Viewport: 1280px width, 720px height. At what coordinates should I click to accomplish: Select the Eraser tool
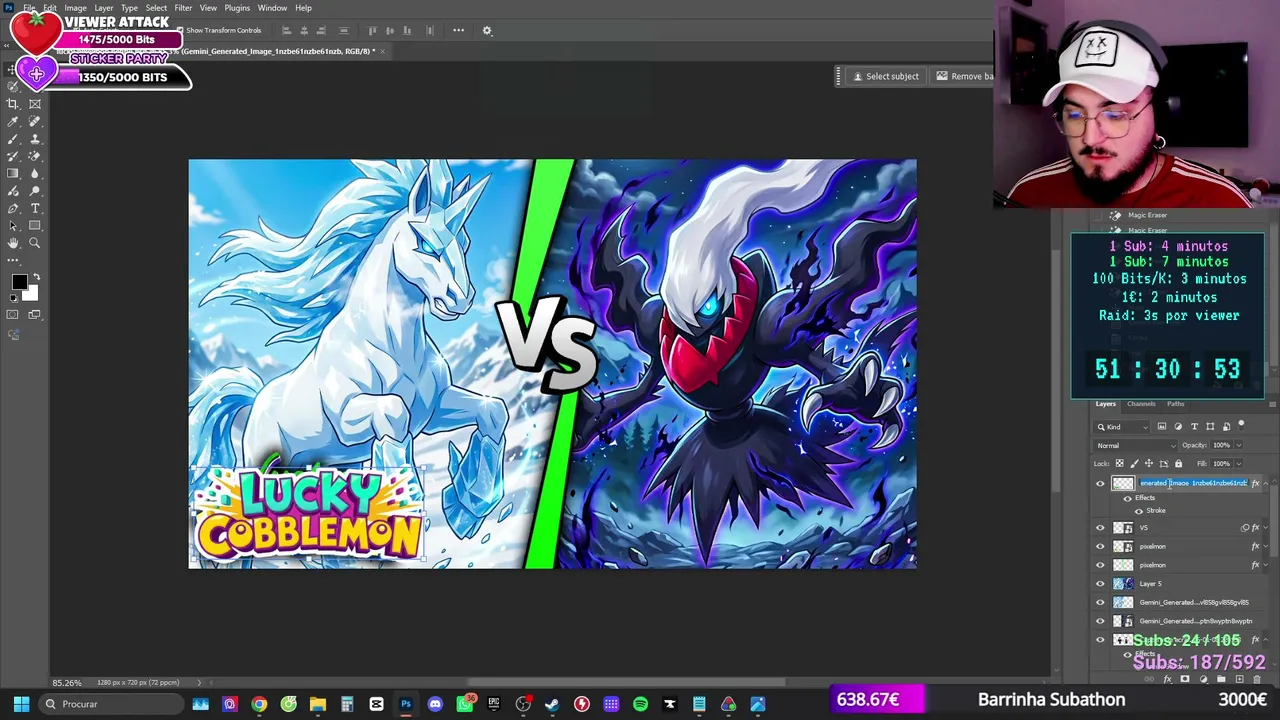point(35,156)
